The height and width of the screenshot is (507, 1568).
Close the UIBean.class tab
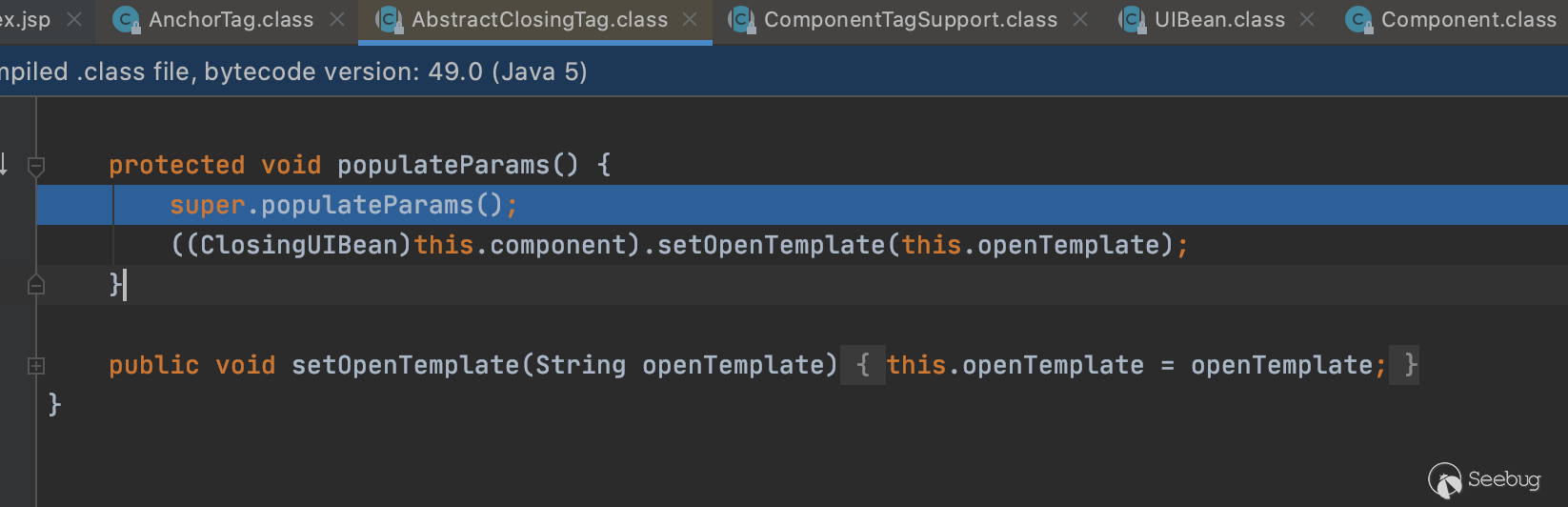coord(1307,20)
